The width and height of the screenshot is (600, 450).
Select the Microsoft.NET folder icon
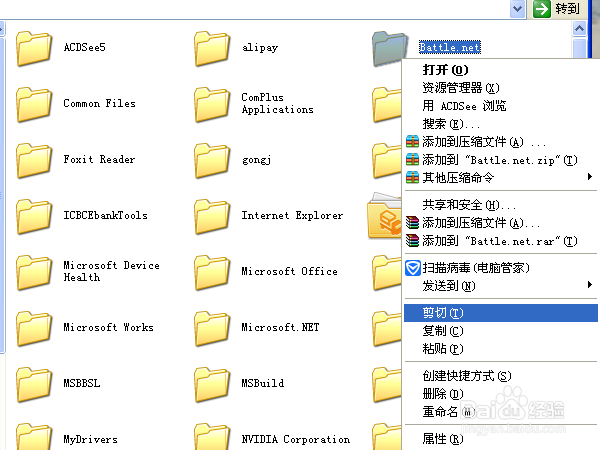coord(212,328)
